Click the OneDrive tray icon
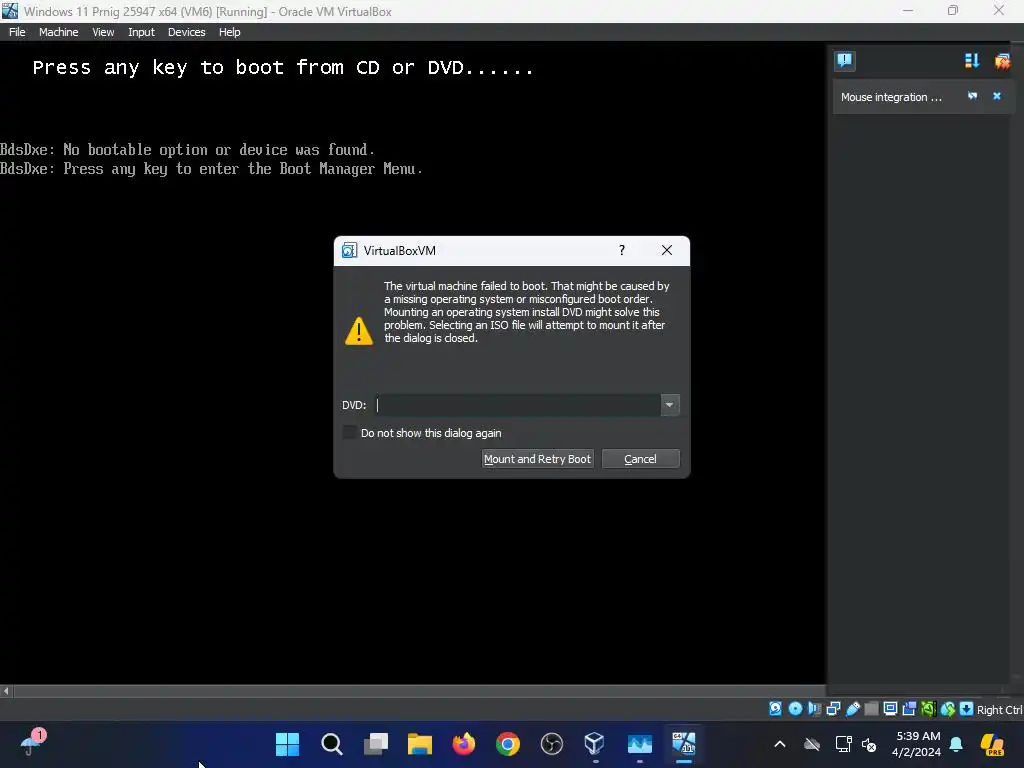This screenshot has width=1024, height=768. tap(812, 744)
